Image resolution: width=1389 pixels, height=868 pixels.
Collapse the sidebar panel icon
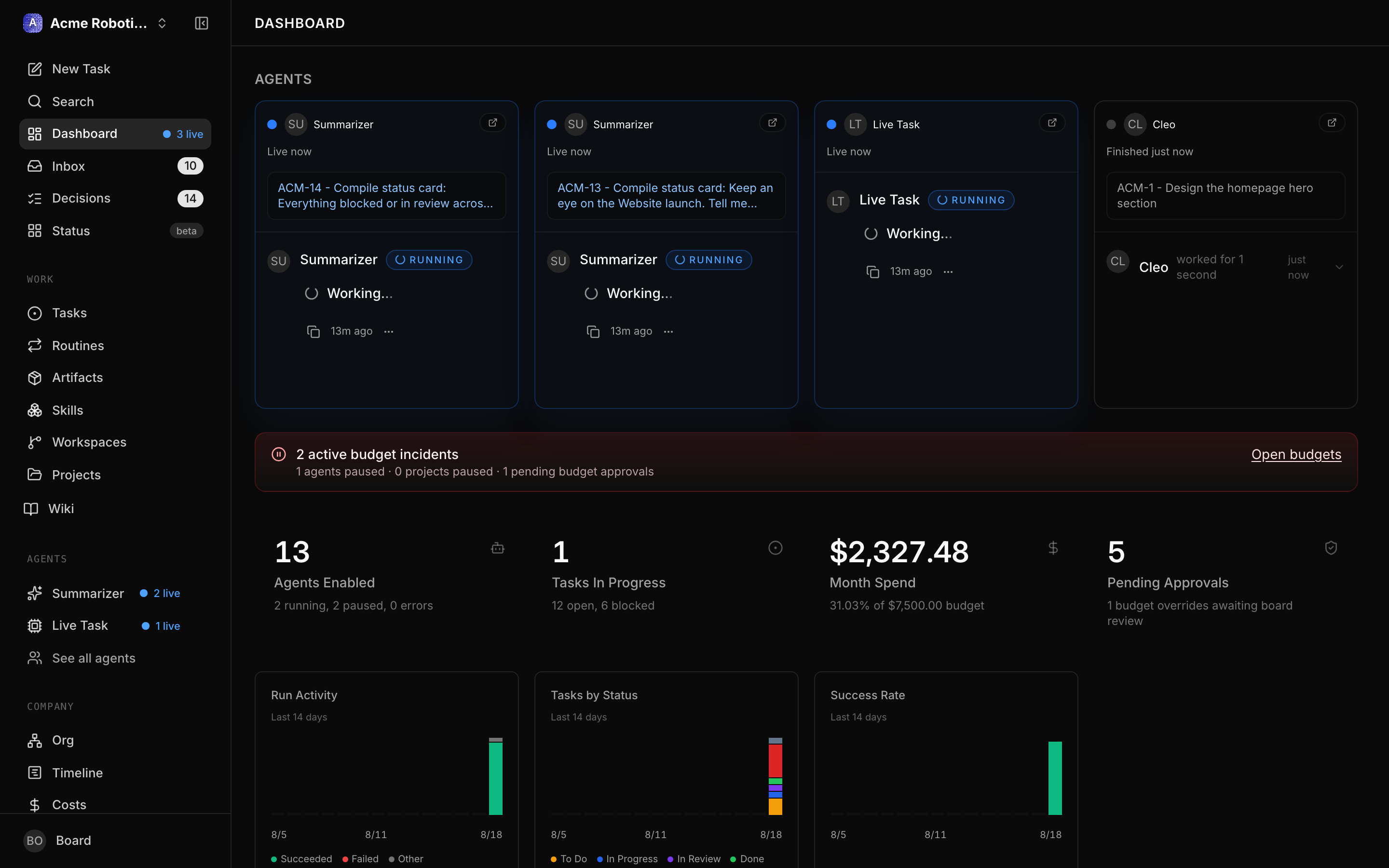pos(202,23)
